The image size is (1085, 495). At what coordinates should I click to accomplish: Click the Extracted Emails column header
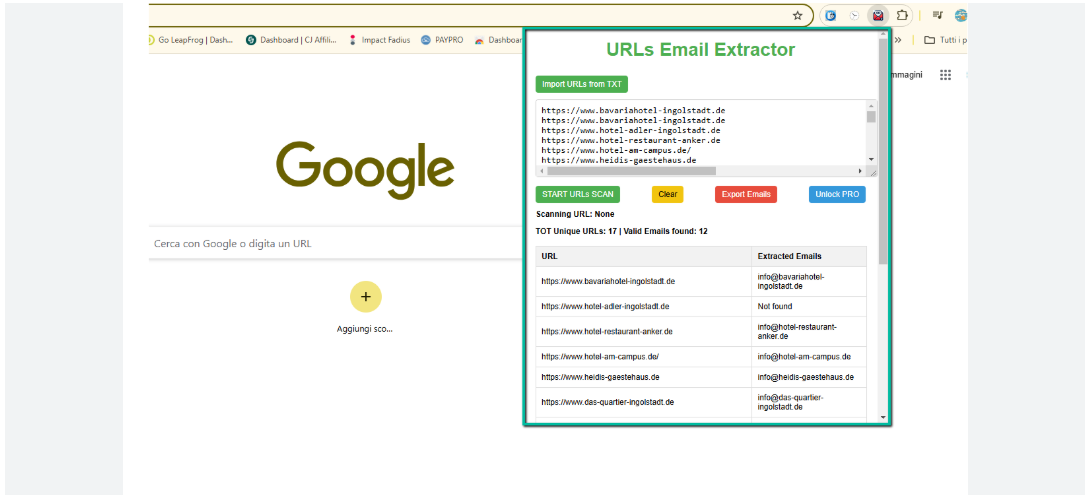[809, 257]
